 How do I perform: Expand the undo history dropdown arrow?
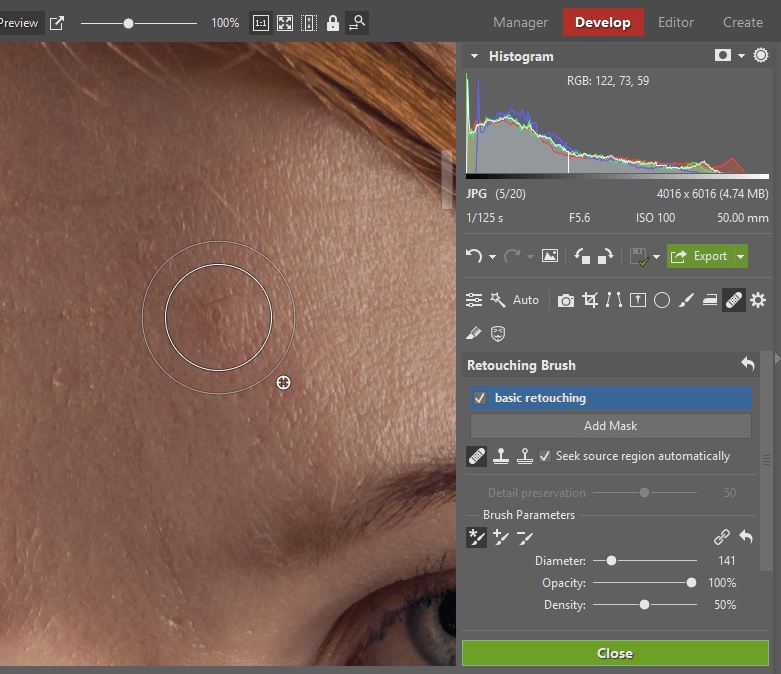pyautogui.click(x=492, y=257)
